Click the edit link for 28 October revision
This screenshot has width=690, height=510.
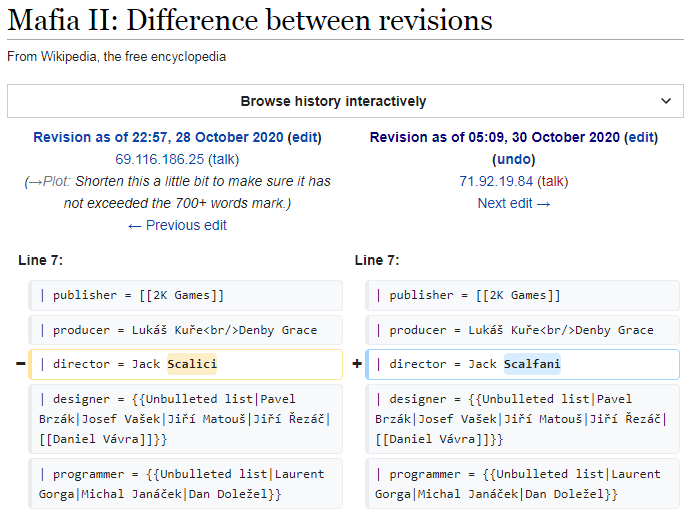click(305, 137)
